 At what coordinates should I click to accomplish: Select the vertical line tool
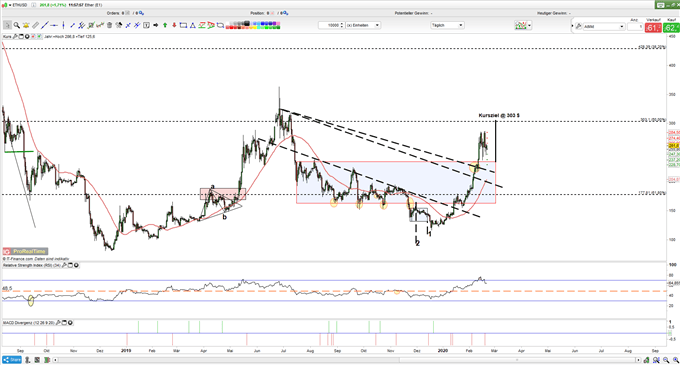click(x=63, y=25)
